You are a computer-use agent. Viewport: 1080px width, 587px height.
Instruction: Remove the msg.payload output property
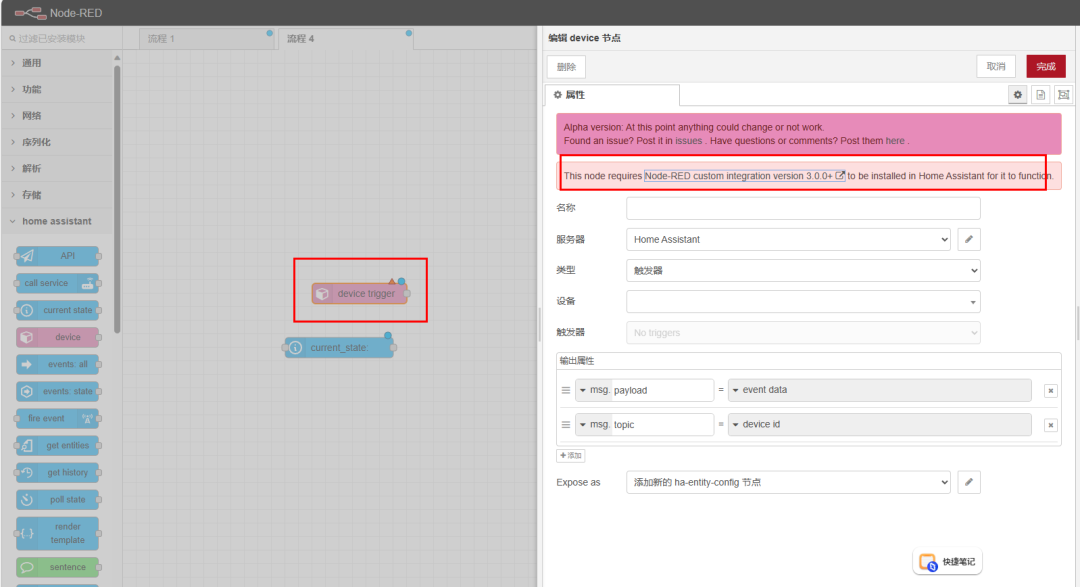click(x=1050, y=391)
